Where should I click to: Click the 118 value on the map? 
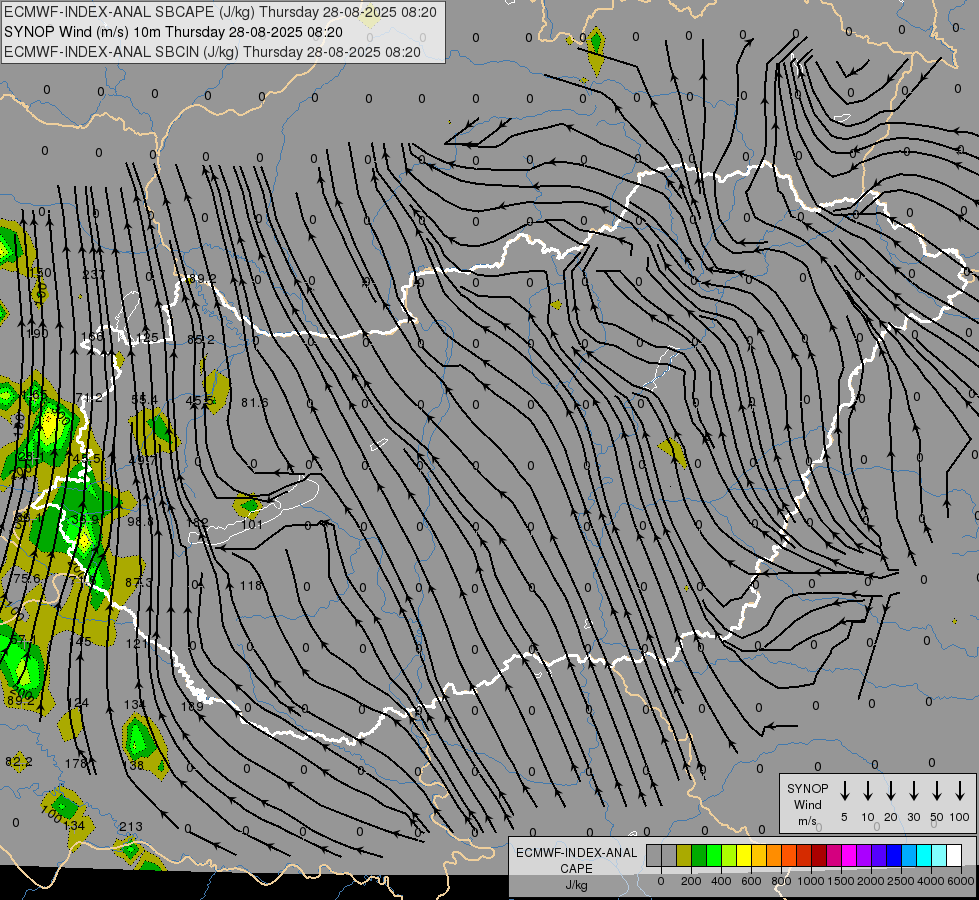click(x=251, y=585)
